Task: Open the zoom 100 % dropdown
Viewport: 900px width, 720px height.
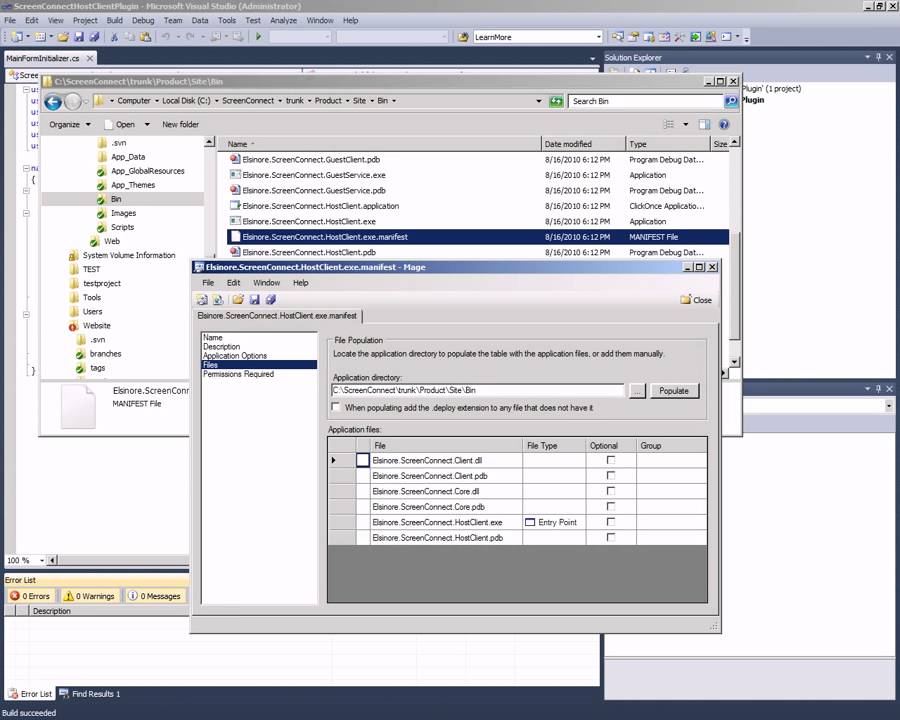Action: [41, 560]
